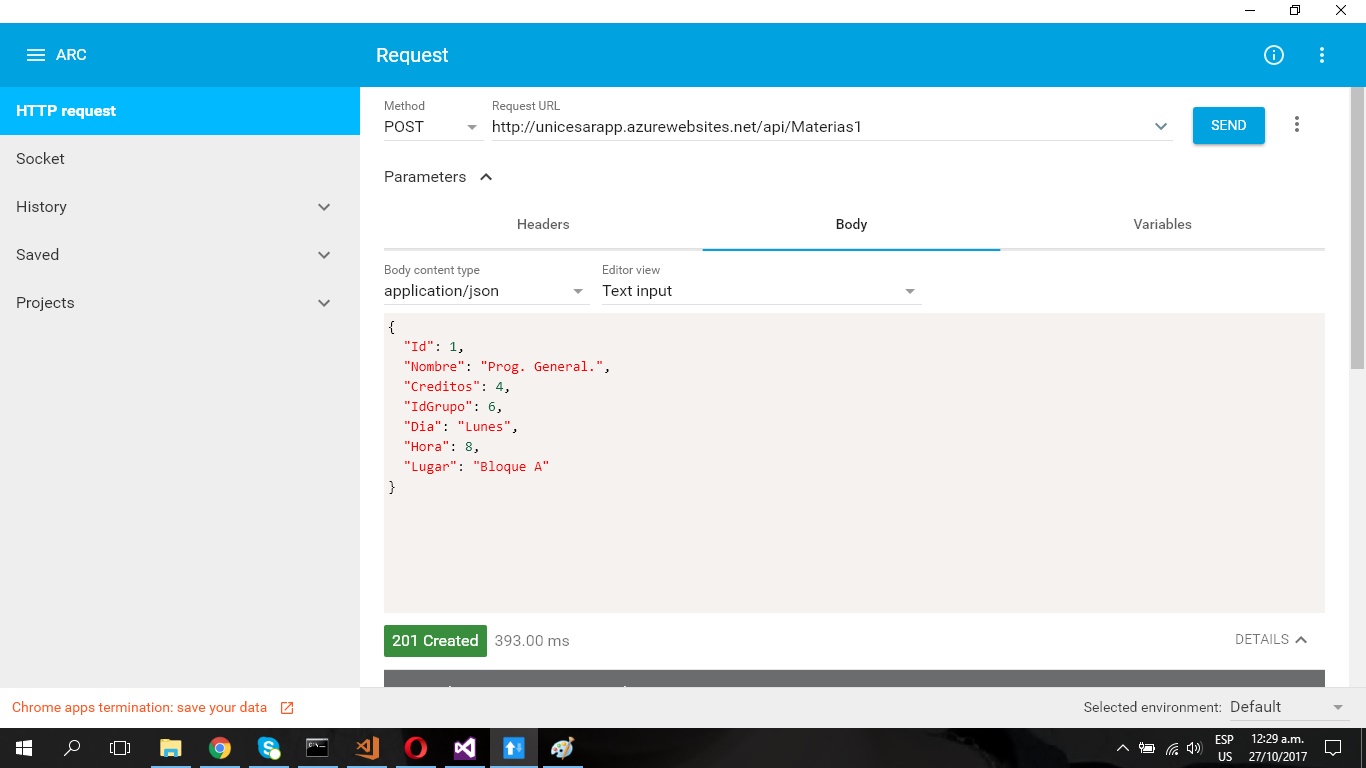
Task: Click the info icon in header
Action: coord(1274,55)
